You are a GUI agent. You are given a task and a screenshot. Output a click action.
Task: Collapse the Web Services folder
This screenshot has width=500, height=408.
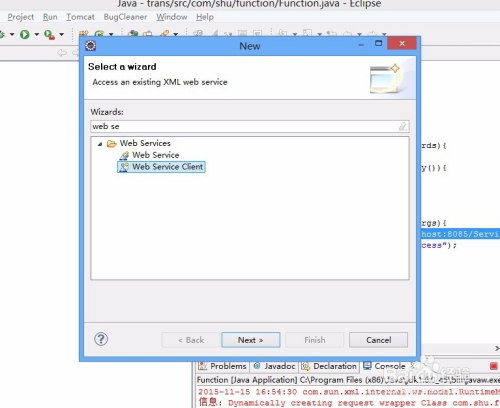click(100, 144)
